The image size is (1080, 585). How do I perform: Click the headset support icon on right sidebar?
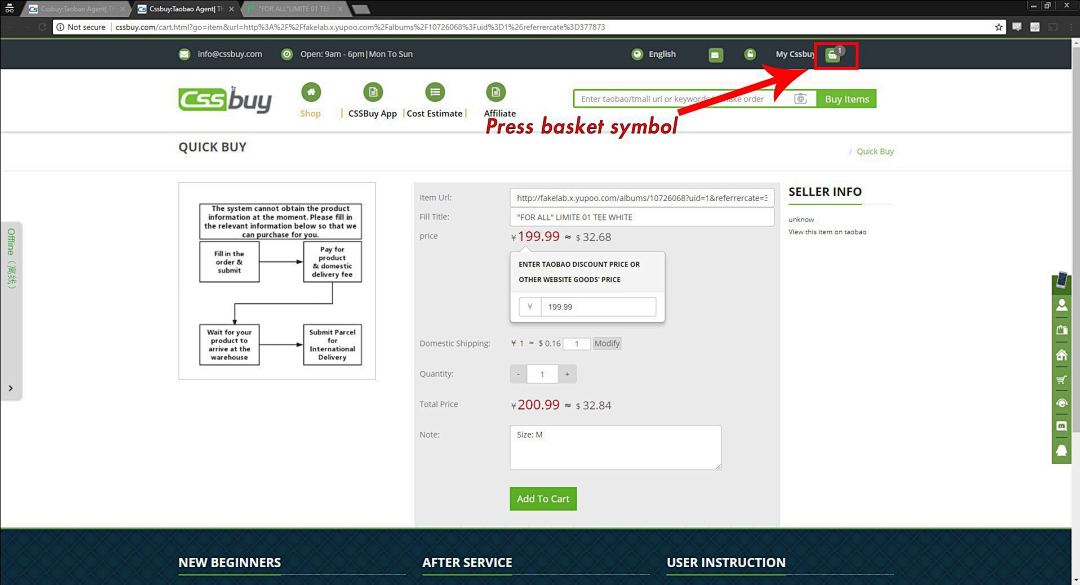[1061, 403]
